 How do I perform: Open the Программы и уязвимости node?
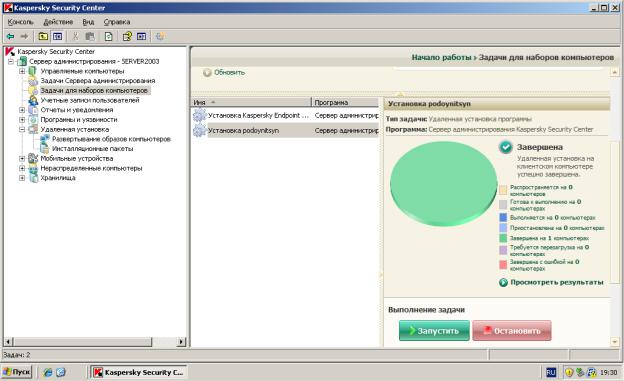[78, 119]
